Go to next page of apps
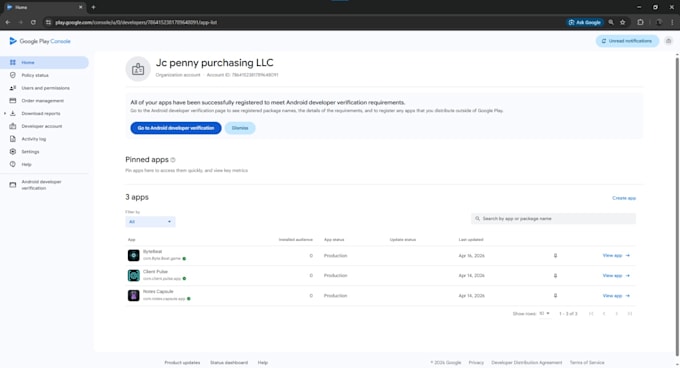Image resolution: width=680 pixels, height=368 pixels. (x=617, y=313)
